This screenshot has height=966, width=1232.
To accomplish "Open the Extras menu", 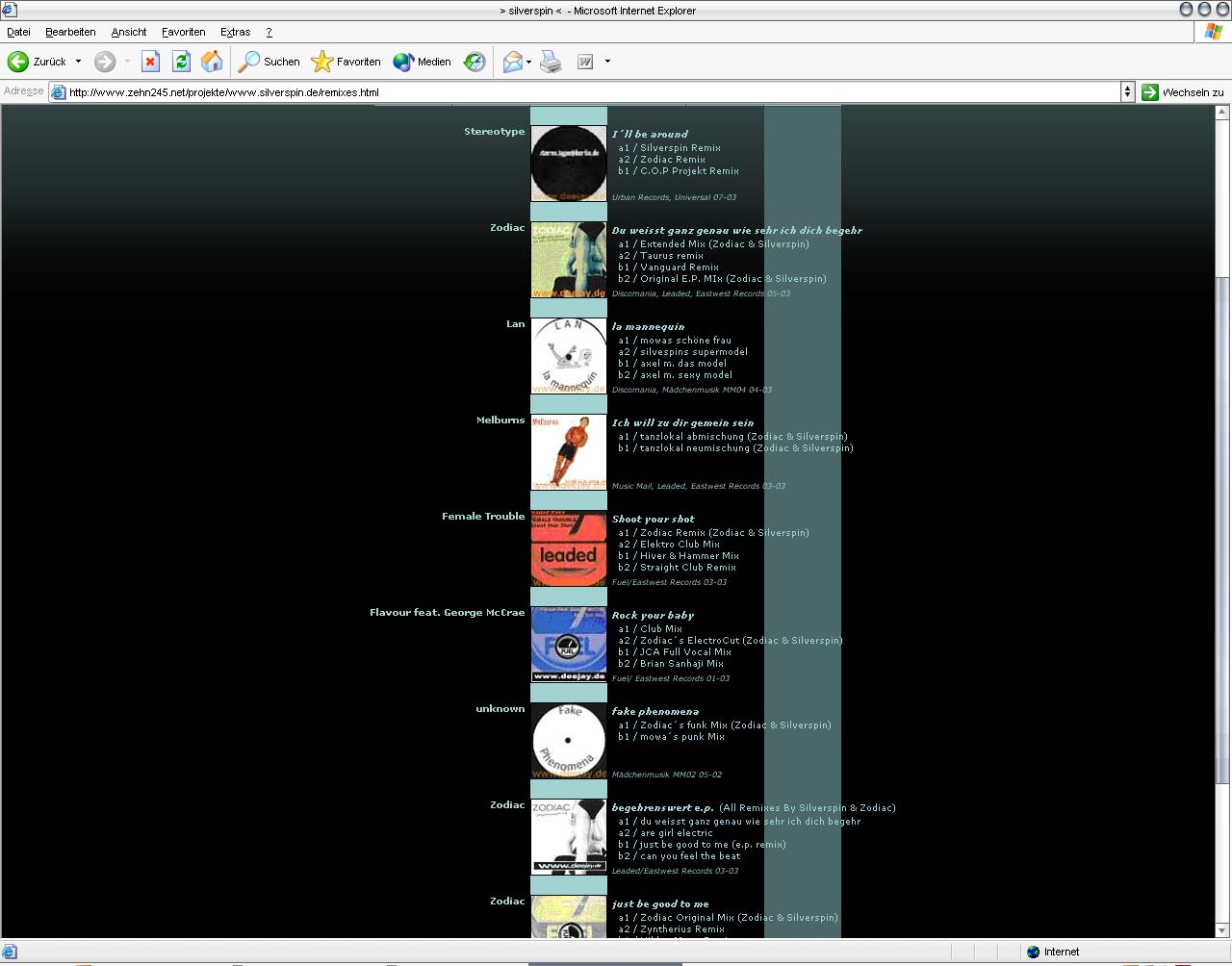I will point(235,32).
